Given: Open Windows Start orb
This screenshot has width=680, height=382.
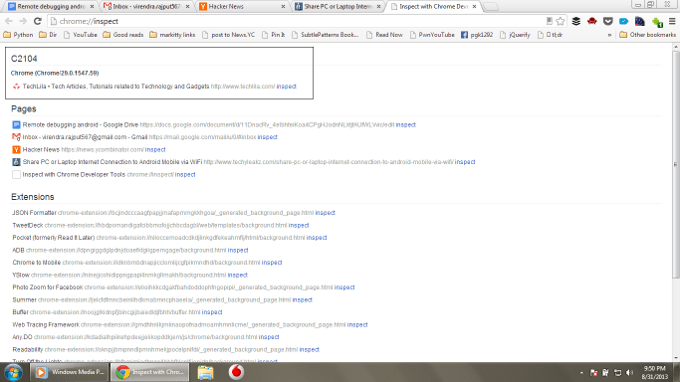Looking at the screenshot, I should [13, 372].
